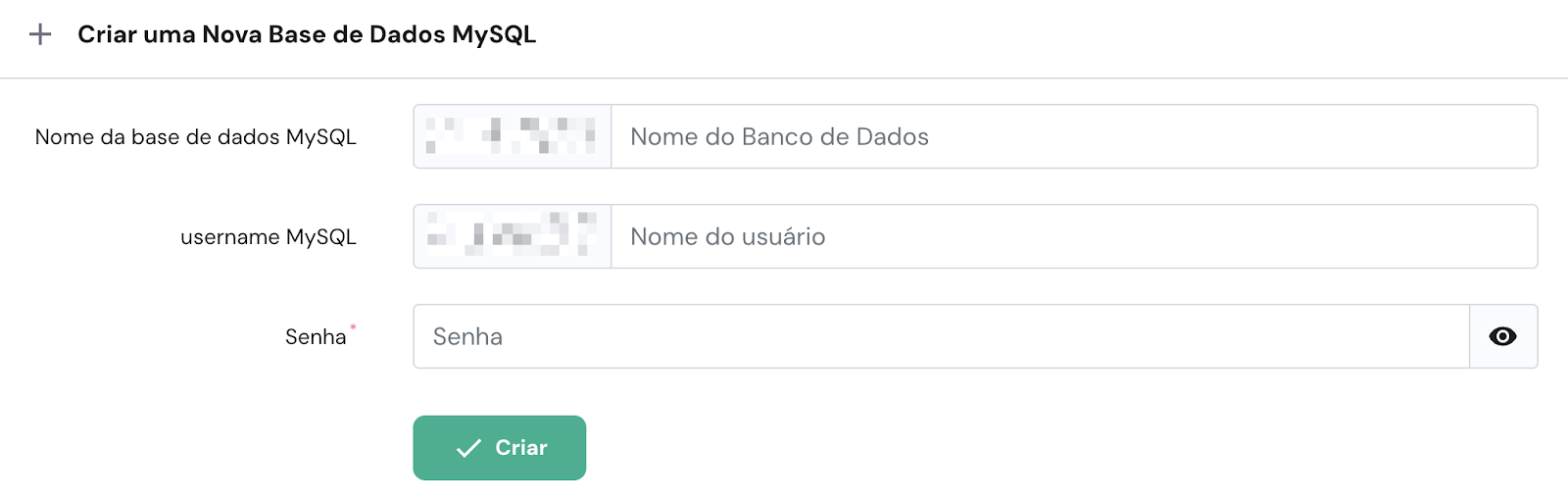The width and height of the screenshot is (1568, 499).
Task: Click the checkmark icon in Criar button
Action: pos(469,448)
